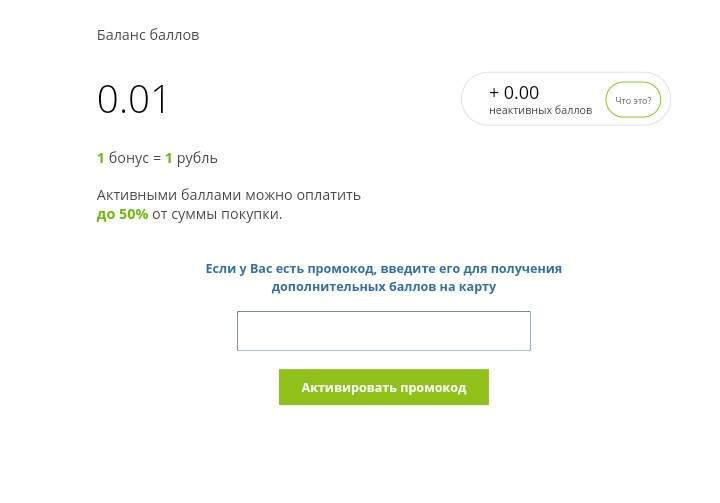Click the word "рубль" in the rate line
This screenshot has height=503, width=720.
click(x=197, y=158)
